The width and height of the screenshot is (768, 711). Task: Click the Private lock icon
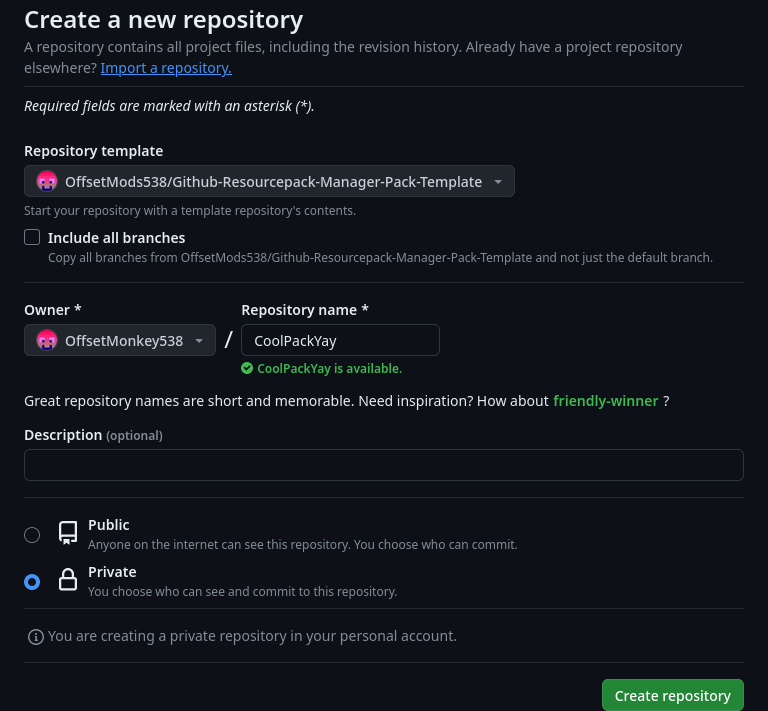[x=68, y=580]
